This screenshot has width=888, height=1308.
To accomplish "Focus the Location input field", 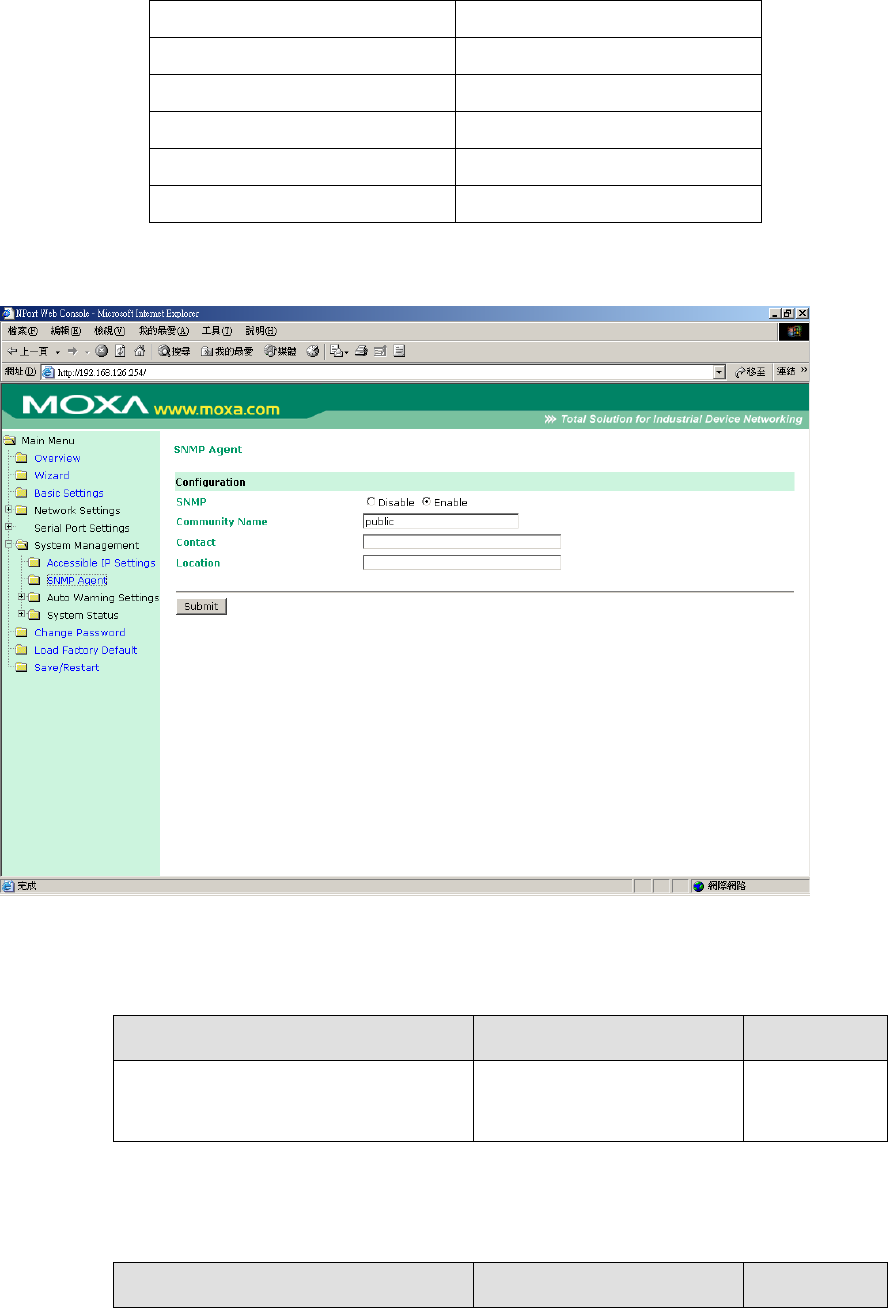I will click(x=462, y=562).
